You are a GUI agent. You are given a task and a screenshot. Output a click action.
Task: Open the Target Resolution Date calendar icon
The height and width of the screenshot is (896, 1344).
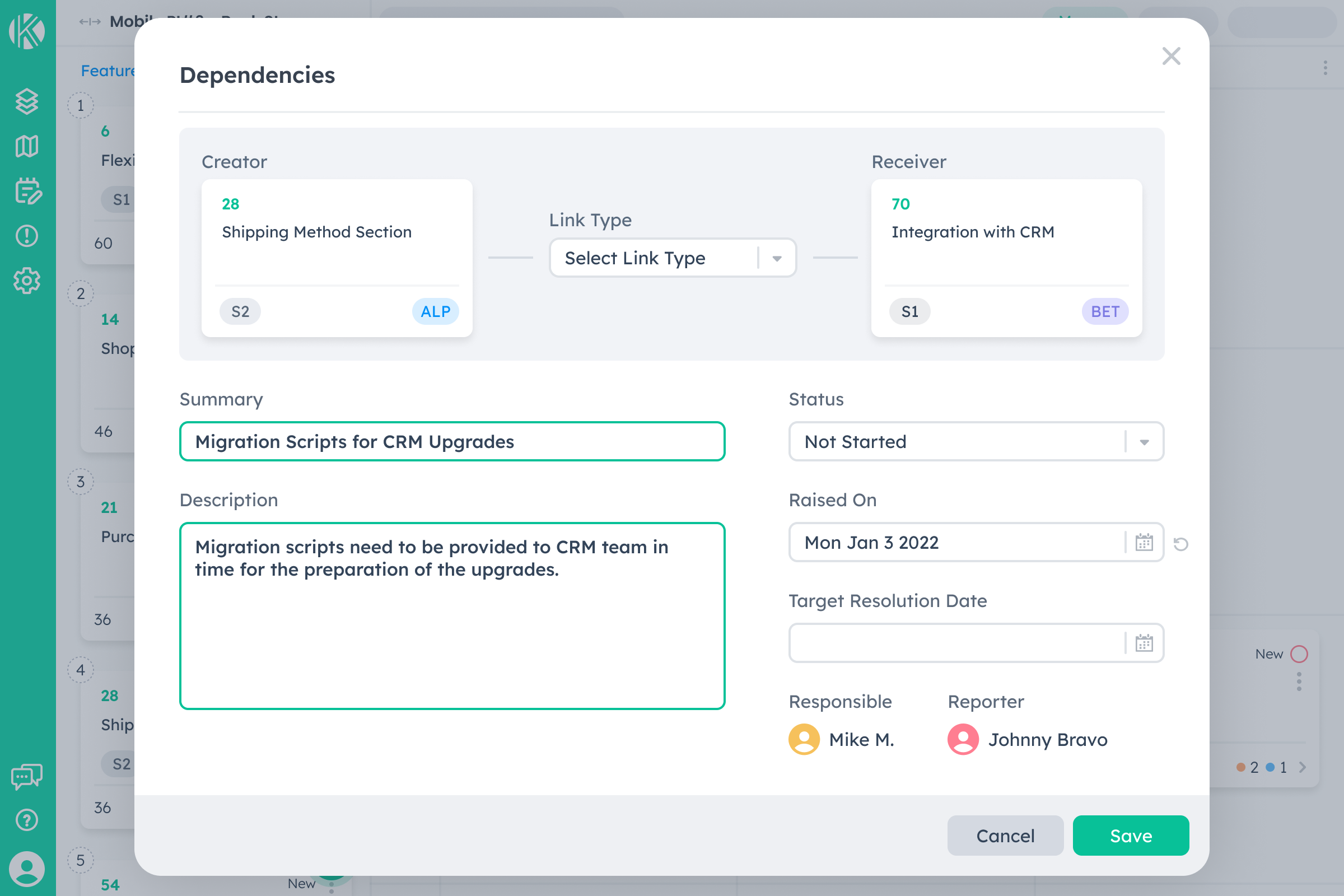(x=1144, y=643)
